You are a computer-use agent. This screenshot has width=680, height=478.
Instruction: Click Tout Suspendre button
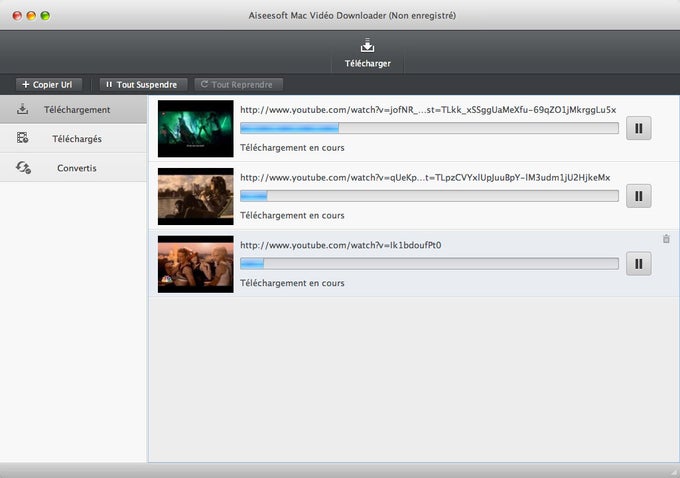coord(143,85)
